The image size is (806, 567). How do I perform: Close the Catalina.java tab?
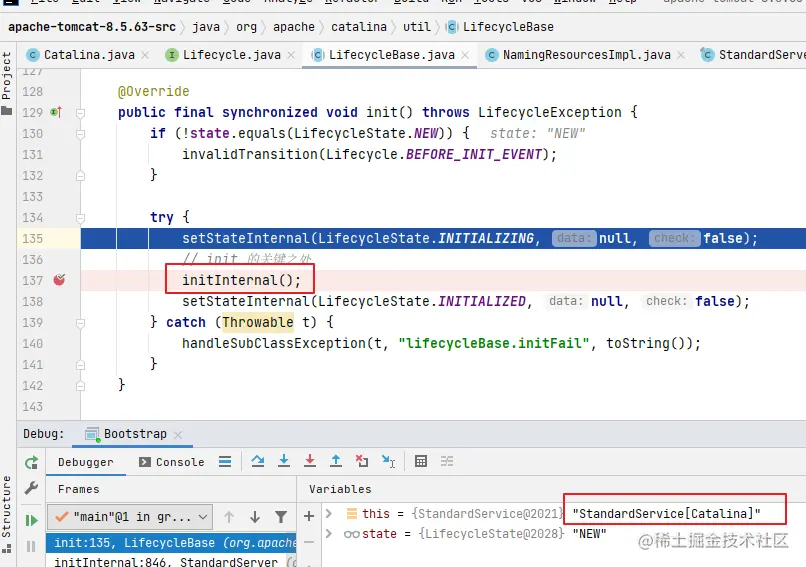click(145, 55)
